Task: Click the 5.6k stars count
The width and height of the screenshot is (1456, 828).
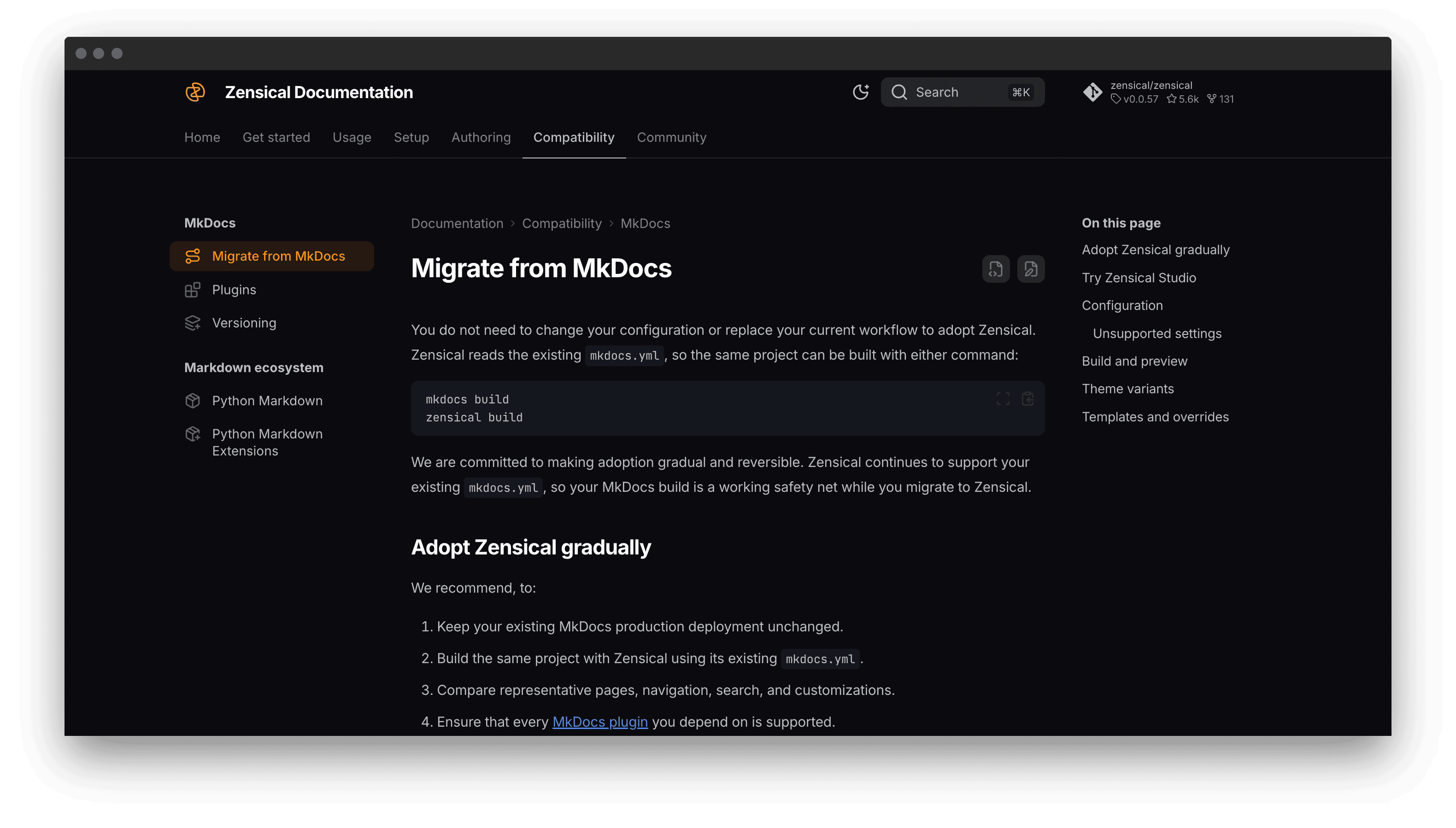Action: pos(1182,99)
